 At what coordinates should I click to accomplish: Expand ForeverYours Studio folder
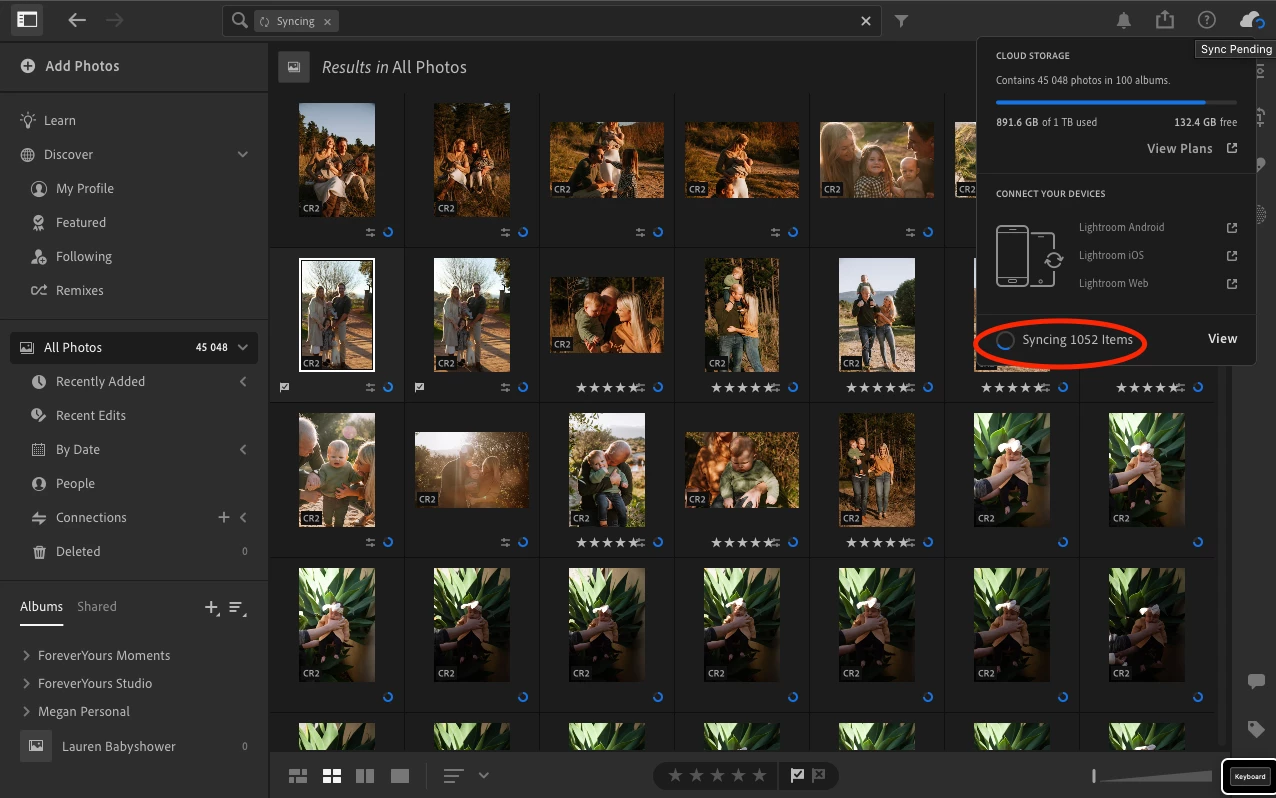(x=26, y=683)
